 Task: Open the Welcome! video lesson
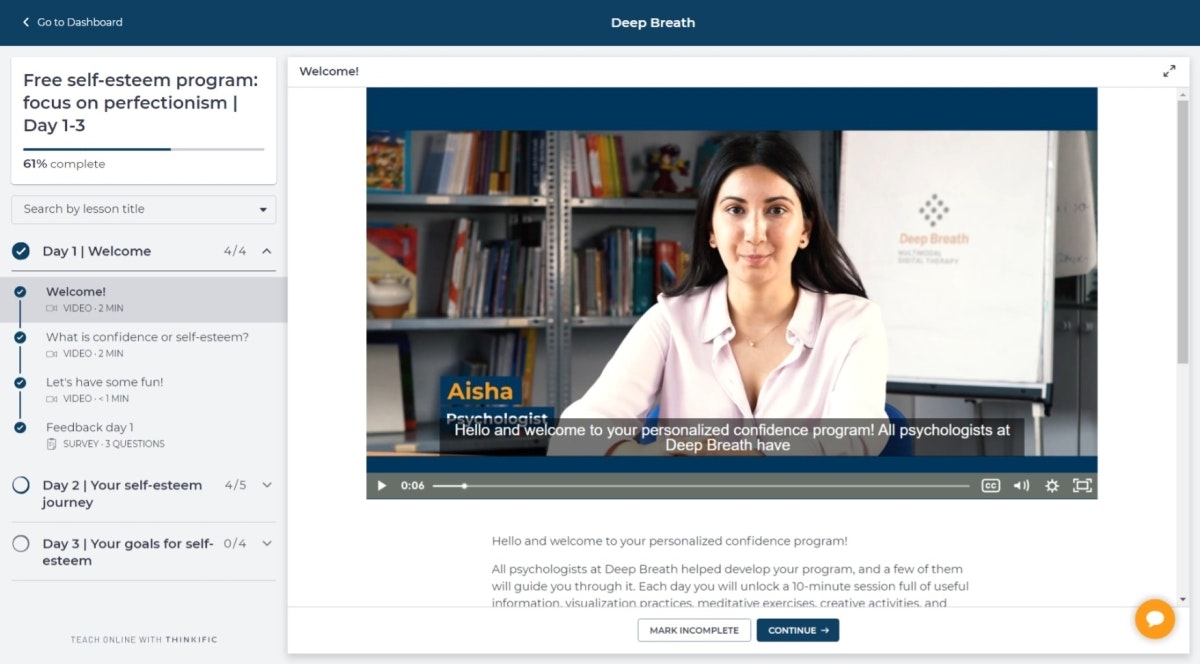[143, 299]
